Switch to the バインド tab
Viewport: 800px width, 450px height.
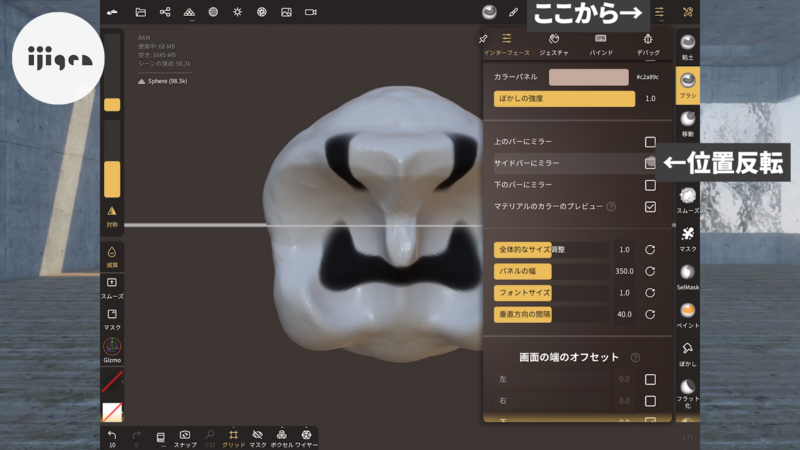coord(601,44)
